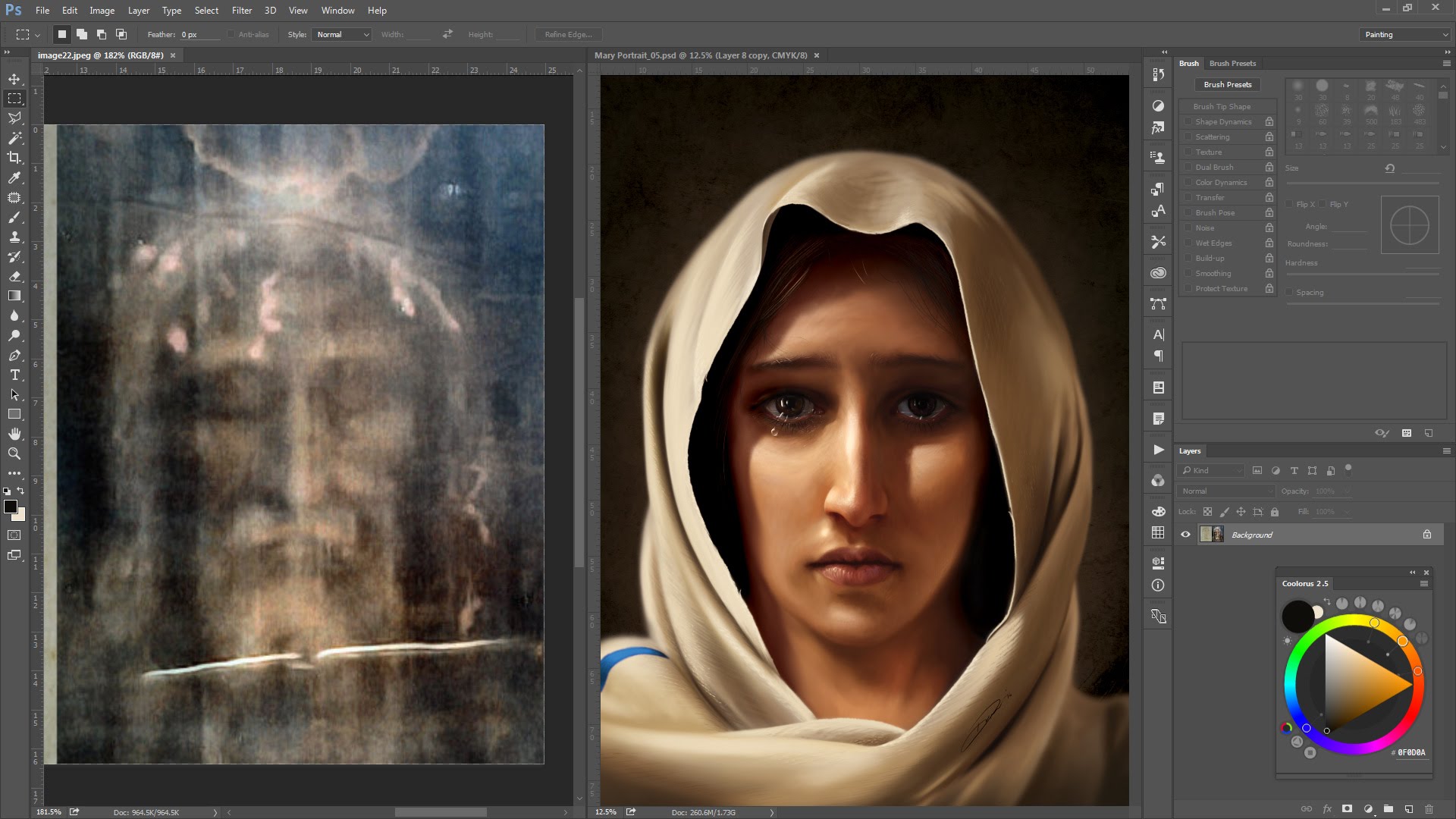1456x819 pixels.
Task: Open the Painting workspace switcher
Action: (x=1404, y=34)
